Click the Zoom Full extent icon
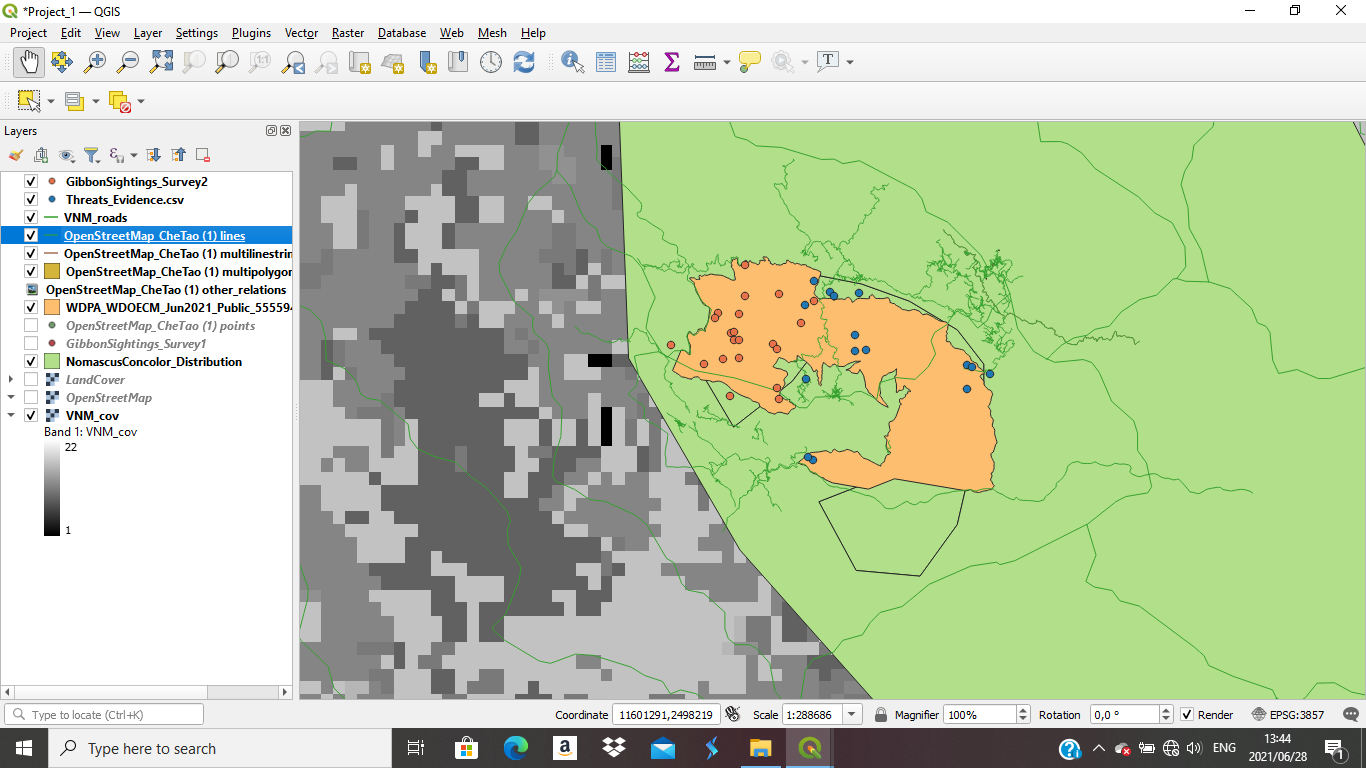The width and height of the screenshot is (1366, 768). click(161, 62)
